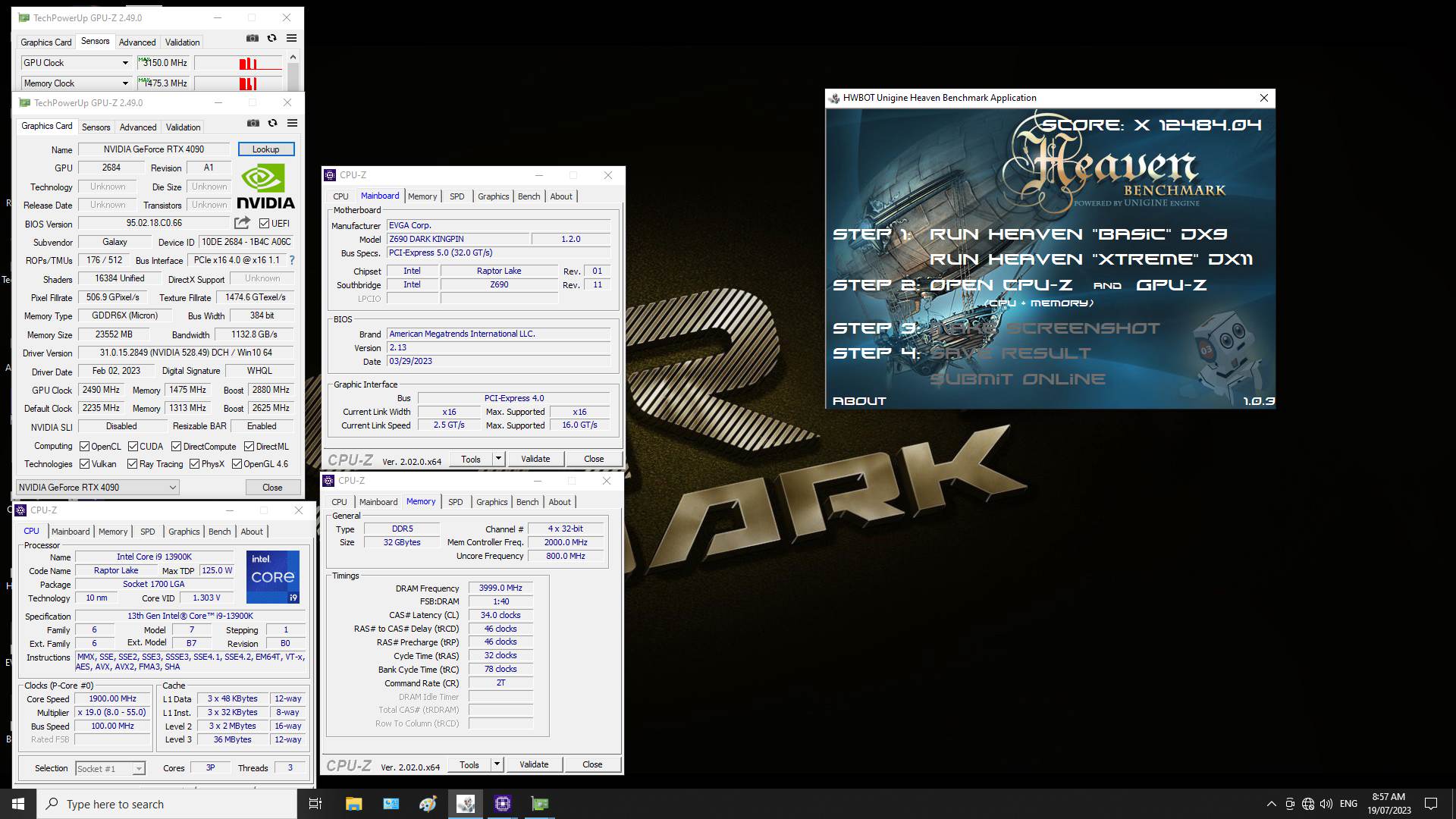The width and height of the screenshot is (1456, 819).
Task: Click CPU-Z Memory window title icon
Action: click(328, 481)
